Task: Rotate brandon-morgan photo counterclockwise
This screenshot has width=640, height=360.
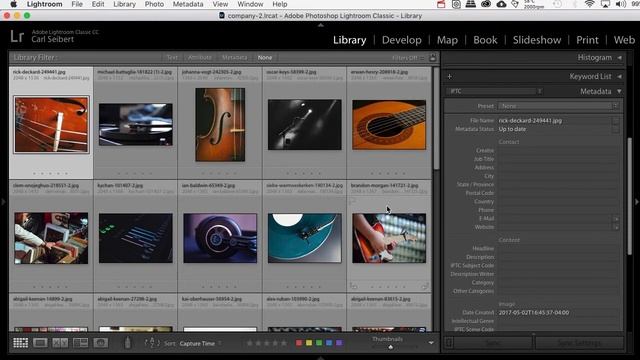Action: tap(353, 286)
